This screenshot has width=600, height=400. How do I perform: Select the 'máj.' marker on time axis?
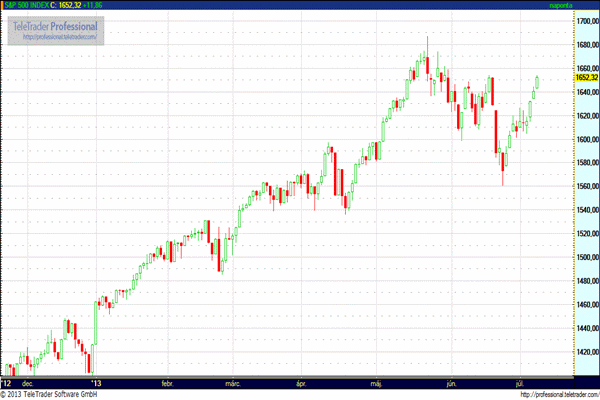[x=376, y=383]
